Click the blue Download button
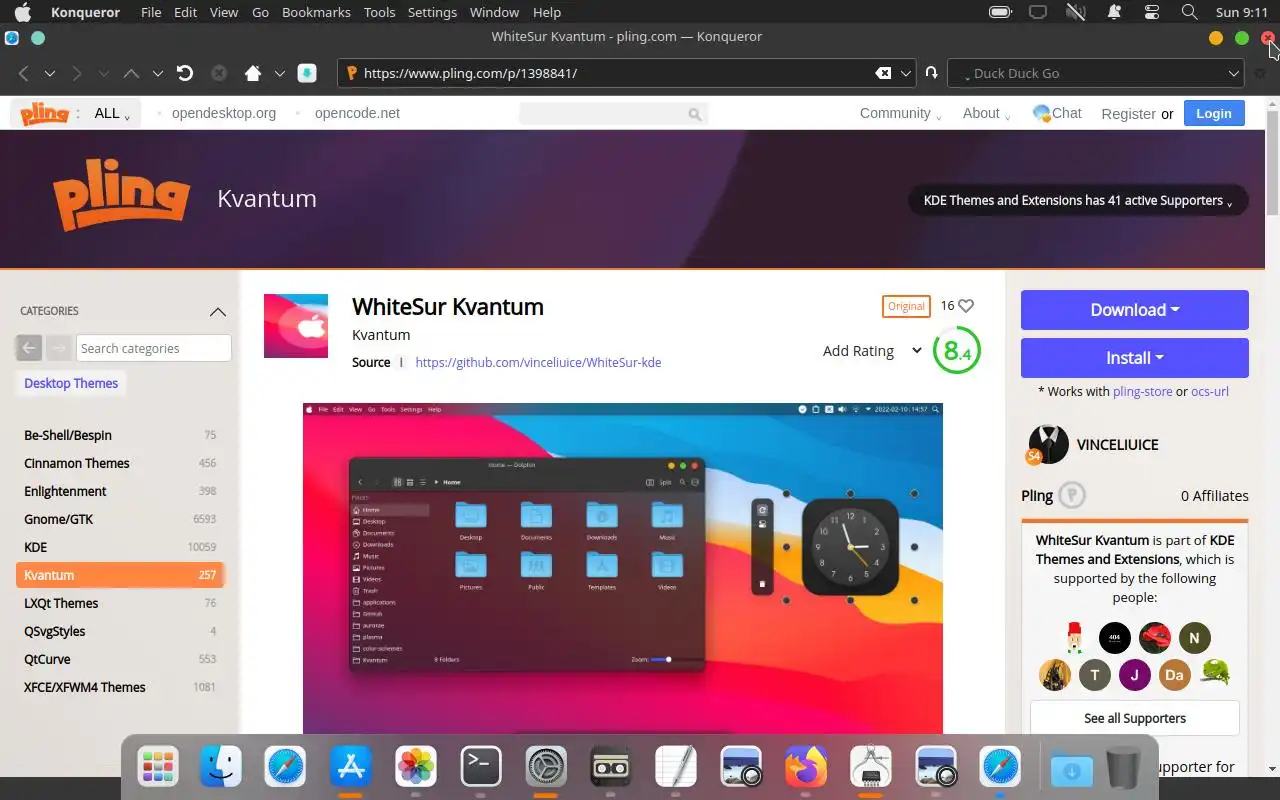This screenshot has width=1280, height=800. [1135, 310]
